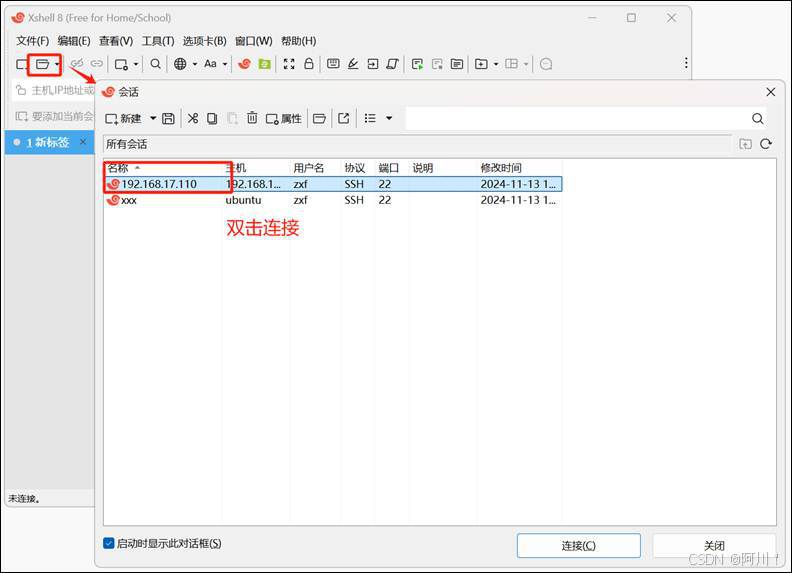Sort sessions by the 名称 column header
Viewport: 792px width, 573px height.
click(x=162, y=168)
